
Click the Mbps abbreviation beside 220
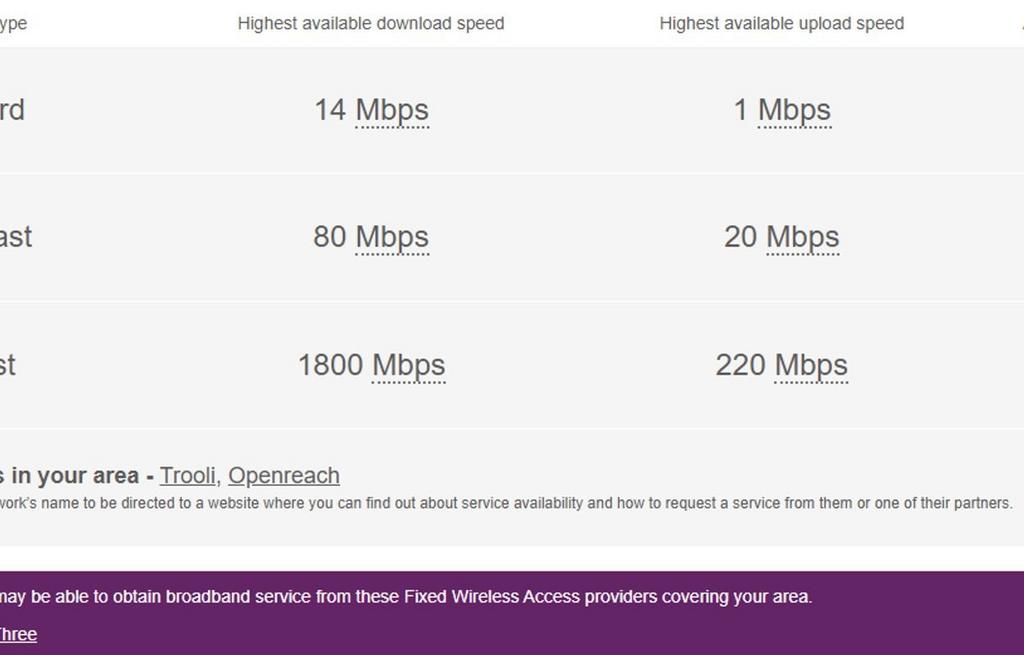(x=810, y=365)
